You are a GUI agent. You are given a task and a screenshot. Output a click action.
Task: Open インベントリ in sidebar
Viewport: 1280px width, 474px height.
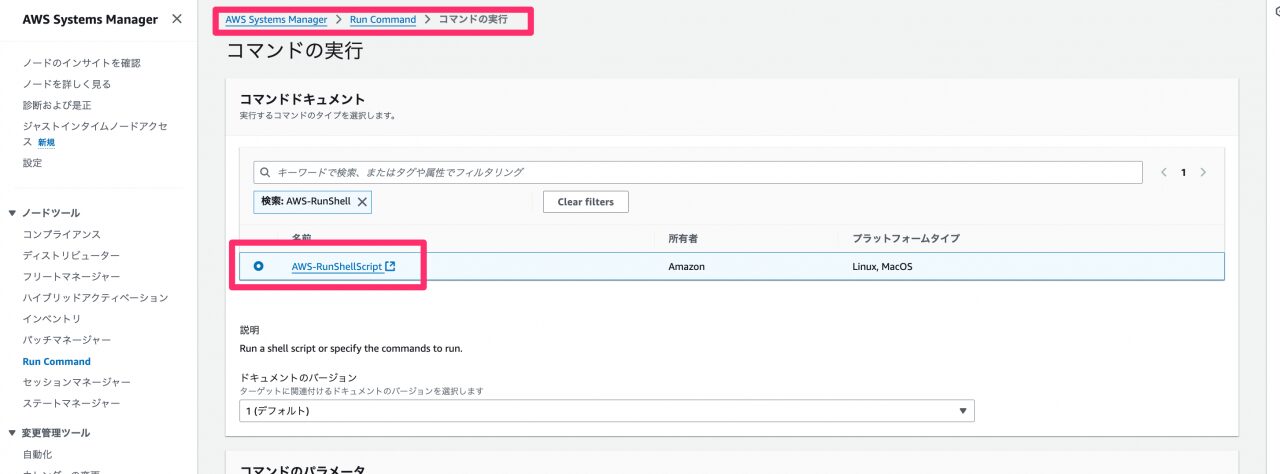52,319
